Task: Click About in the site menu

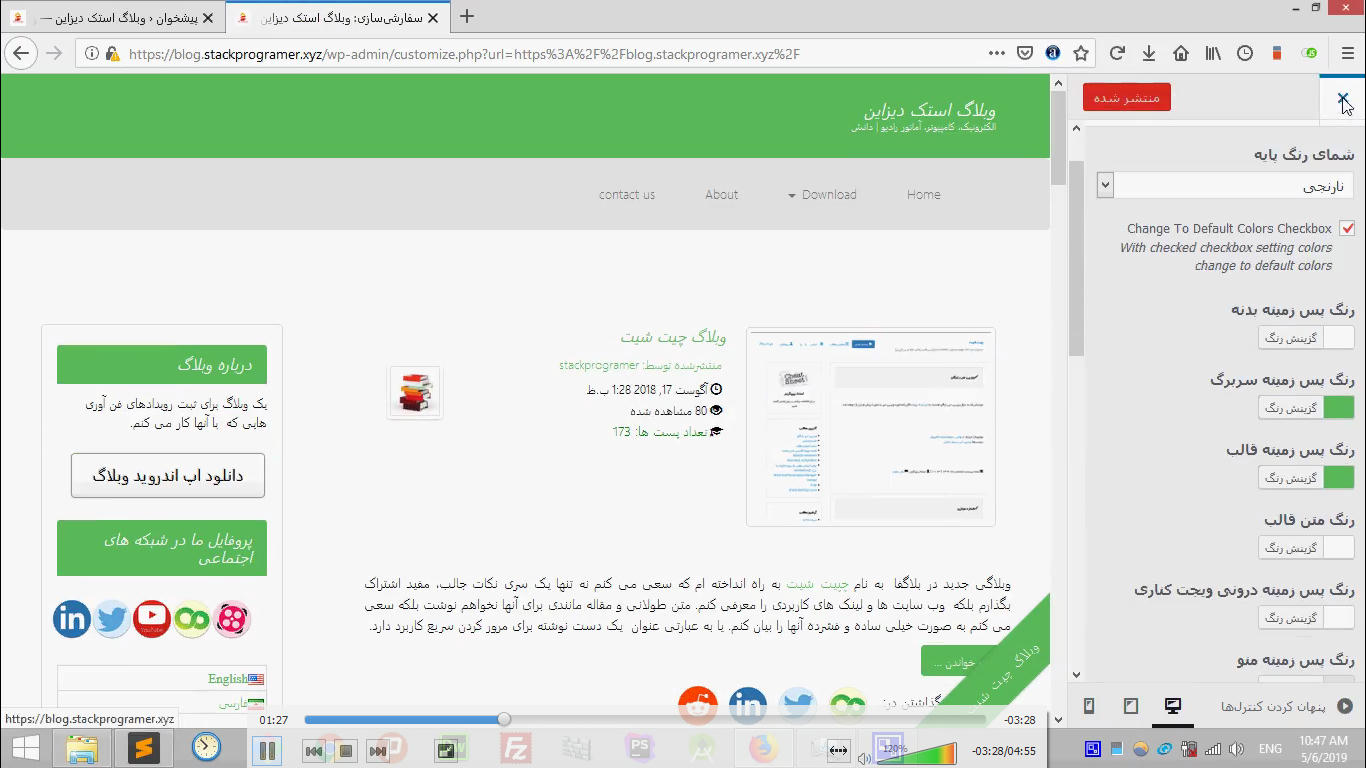Action: (x=721, y=195)
